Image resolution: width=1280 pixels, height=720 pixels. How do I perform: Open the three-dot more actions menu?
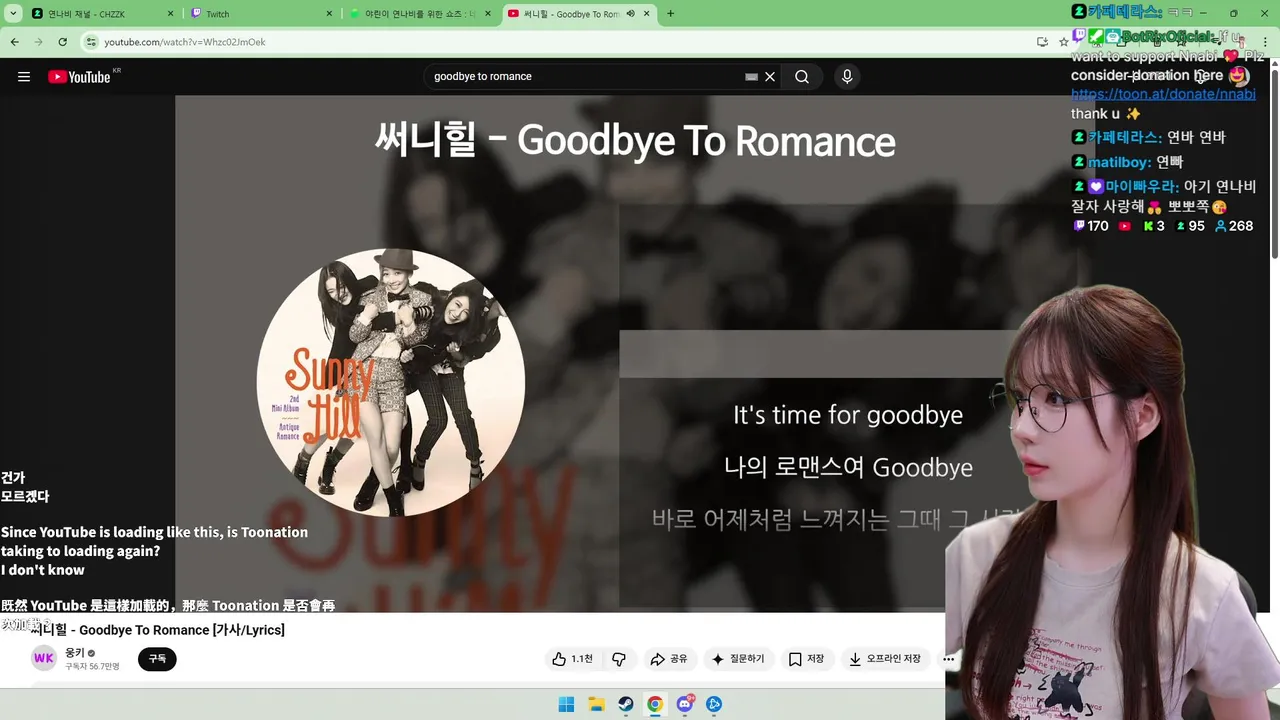pos(948,659)
